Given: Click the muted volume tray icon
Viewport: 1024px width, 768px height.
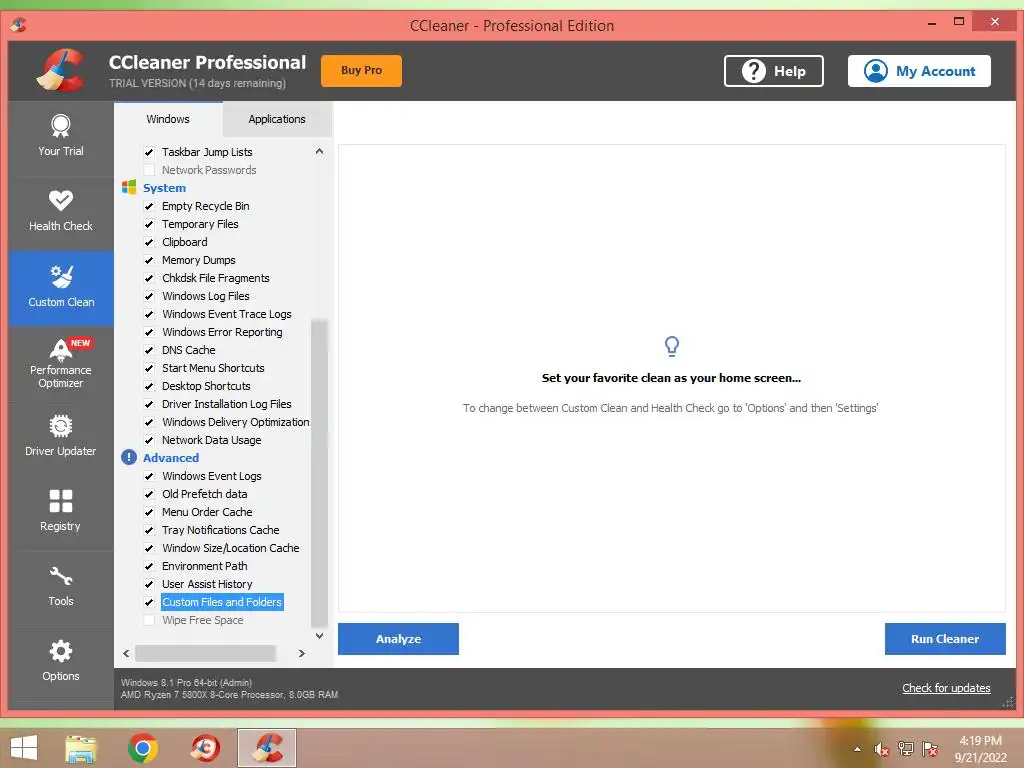Looking at the screenshot, I should click(882, 749).
